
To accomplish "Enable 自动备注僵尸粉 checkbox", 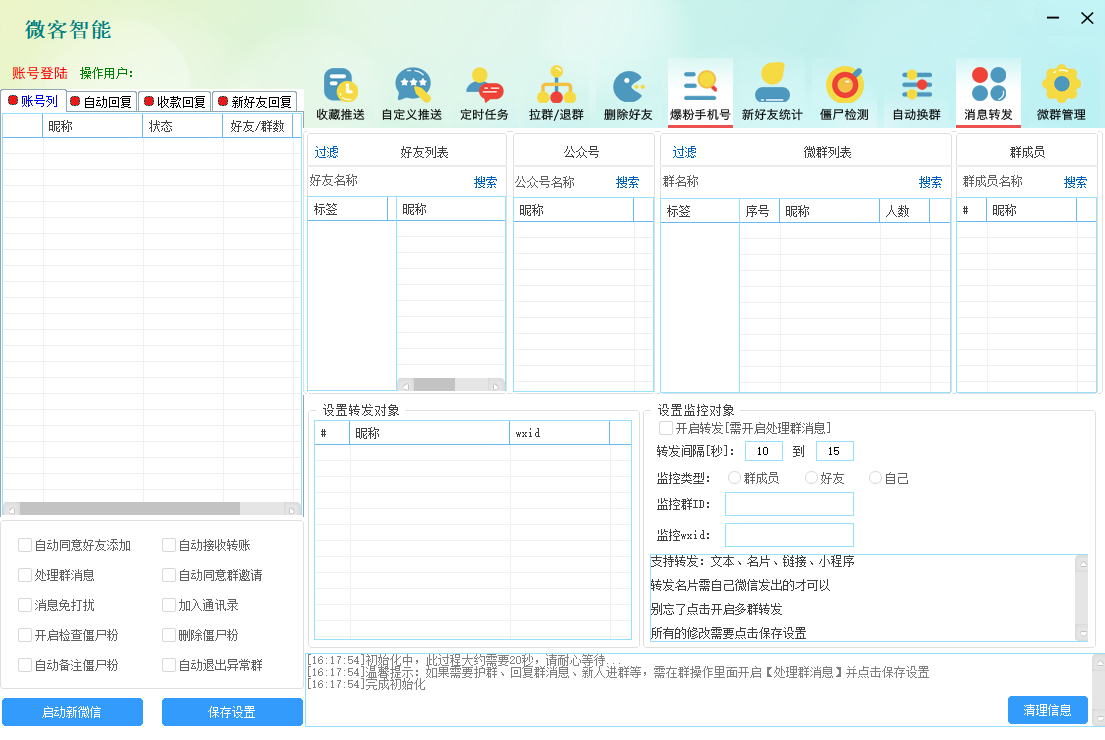I will click(x=25, y=665).
